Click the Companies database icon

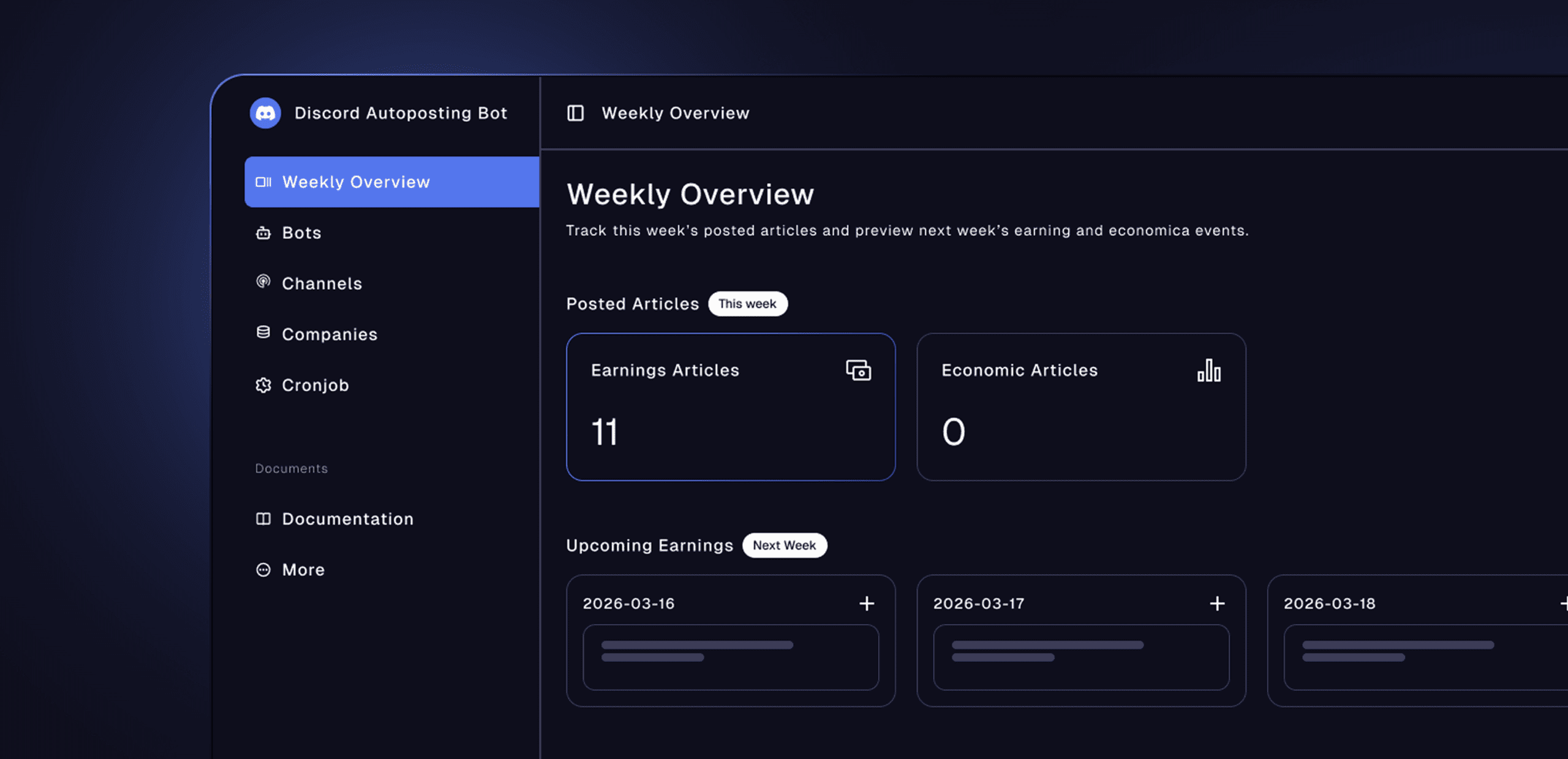tap(263, 334)
